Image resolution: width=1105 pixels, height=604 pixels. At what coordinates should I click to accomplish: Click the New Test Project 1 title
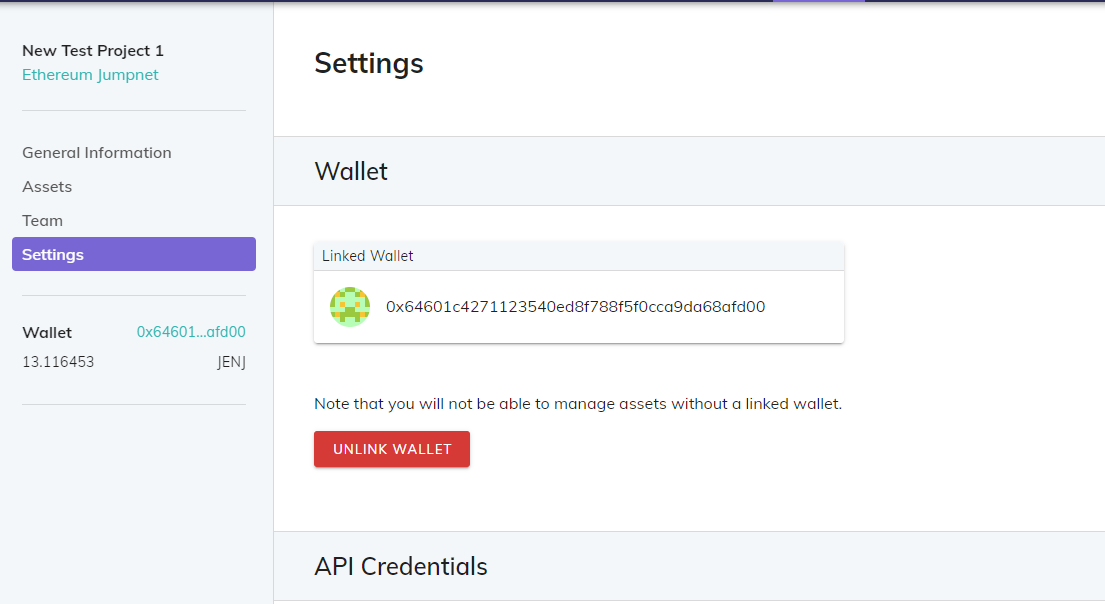[93, 51]
